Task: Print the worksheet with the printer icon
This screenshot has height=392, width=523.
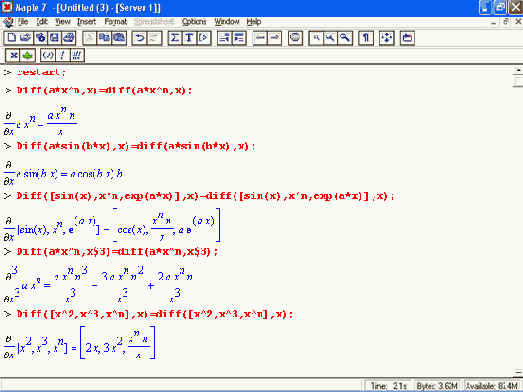Action: 69,38
